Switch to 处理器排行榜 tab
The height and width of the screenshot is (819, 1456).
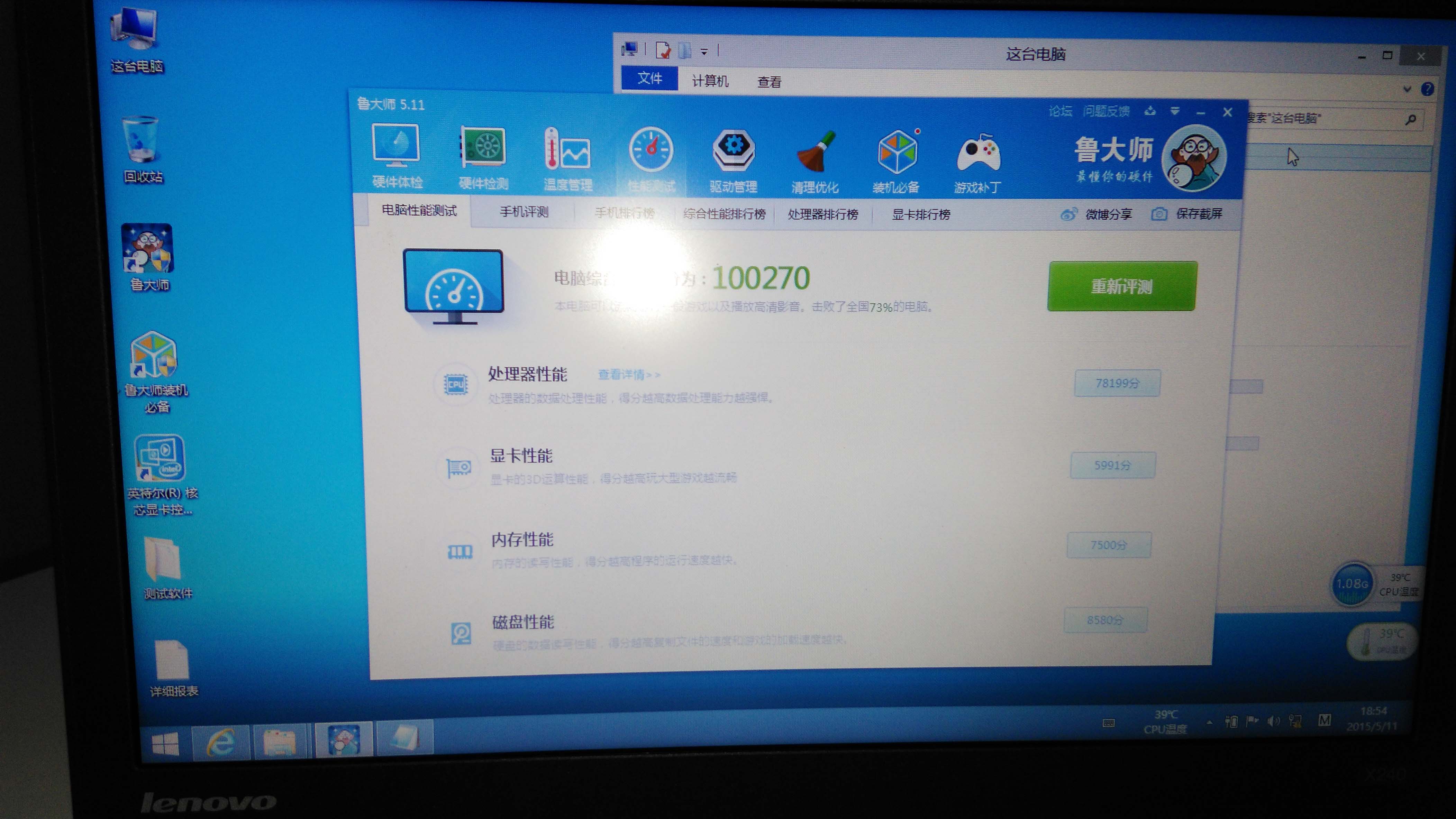point(822,214)
